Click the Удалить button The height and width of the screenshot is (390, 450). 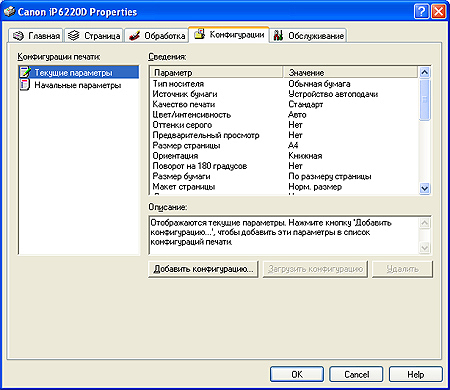tap(402, 269)
